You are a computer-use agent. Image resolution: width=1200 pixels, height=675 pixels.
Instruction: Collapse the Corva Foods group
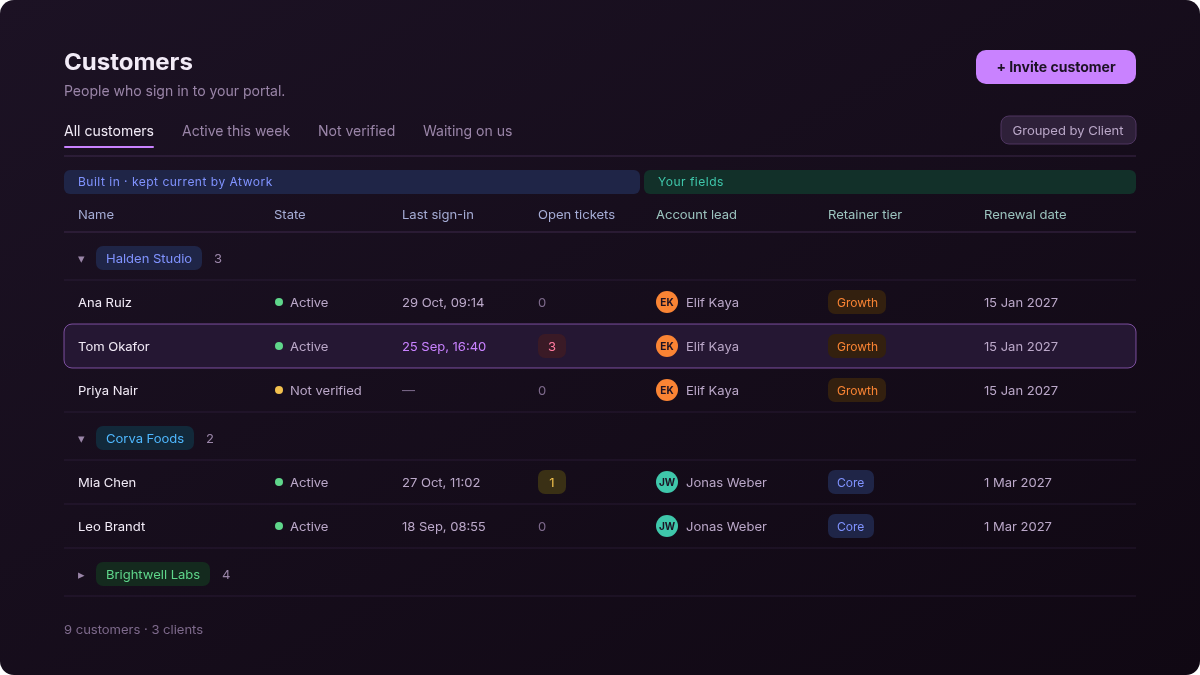click(x=82, y=439)
